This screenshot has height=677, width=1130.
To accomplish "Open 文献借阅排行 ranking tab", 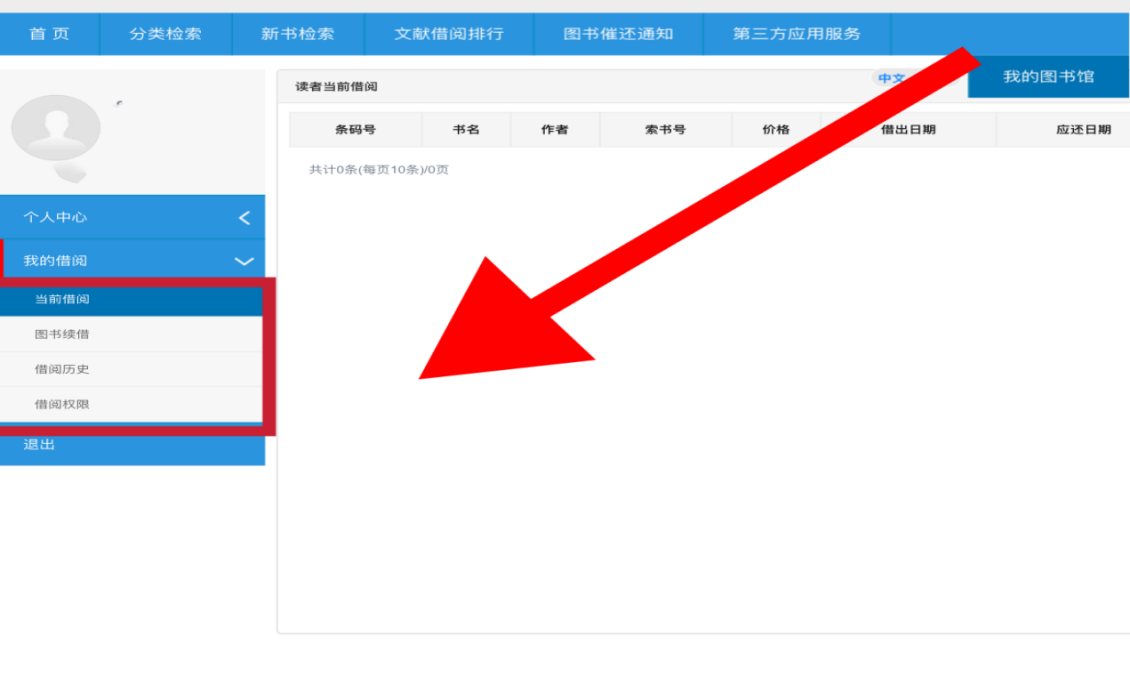I will [x=449, y=34].
